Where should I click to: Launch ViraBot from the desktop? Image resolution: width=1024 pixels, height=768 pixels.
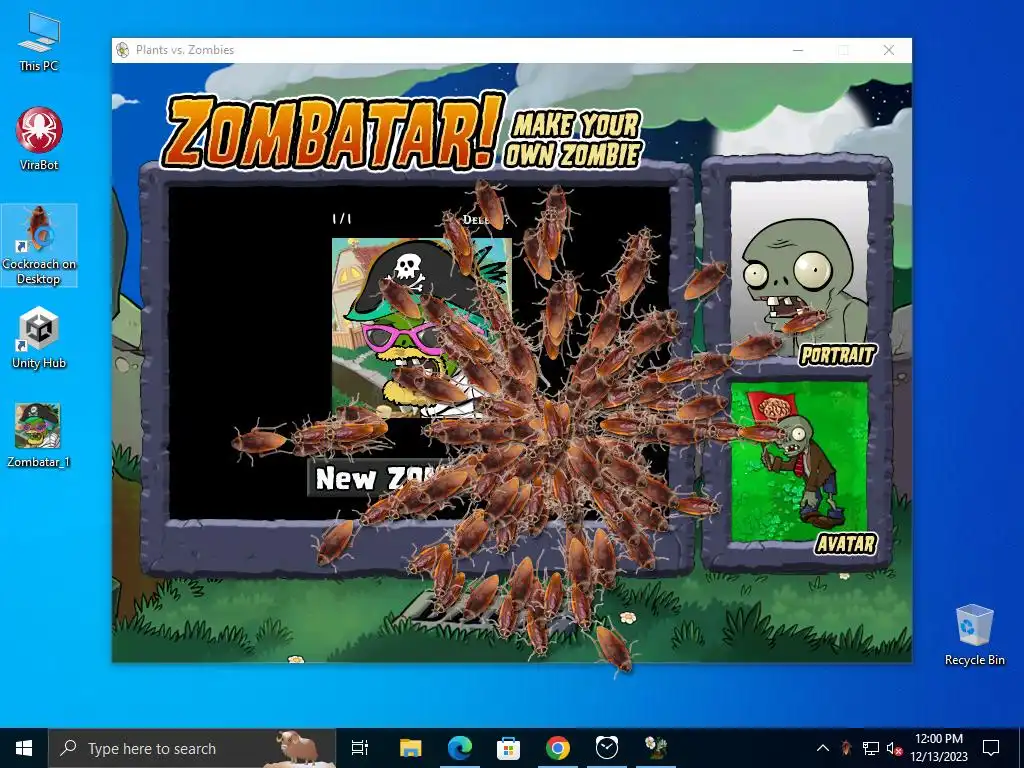coord(39,139)
